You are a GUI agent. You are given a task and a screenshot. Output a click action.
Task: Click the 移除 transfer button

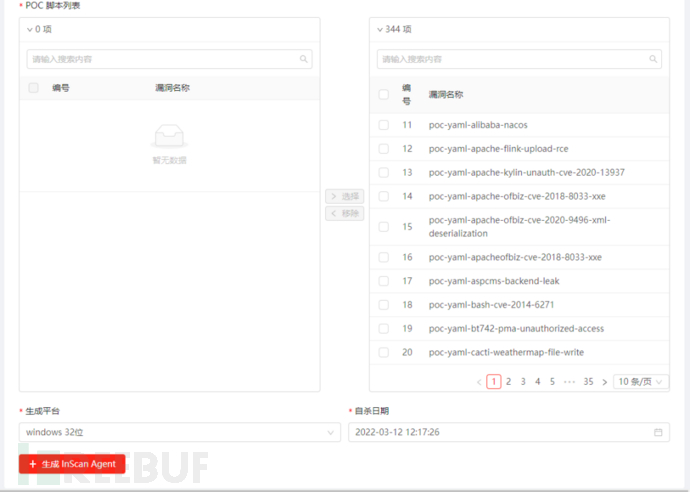point(345,213)
